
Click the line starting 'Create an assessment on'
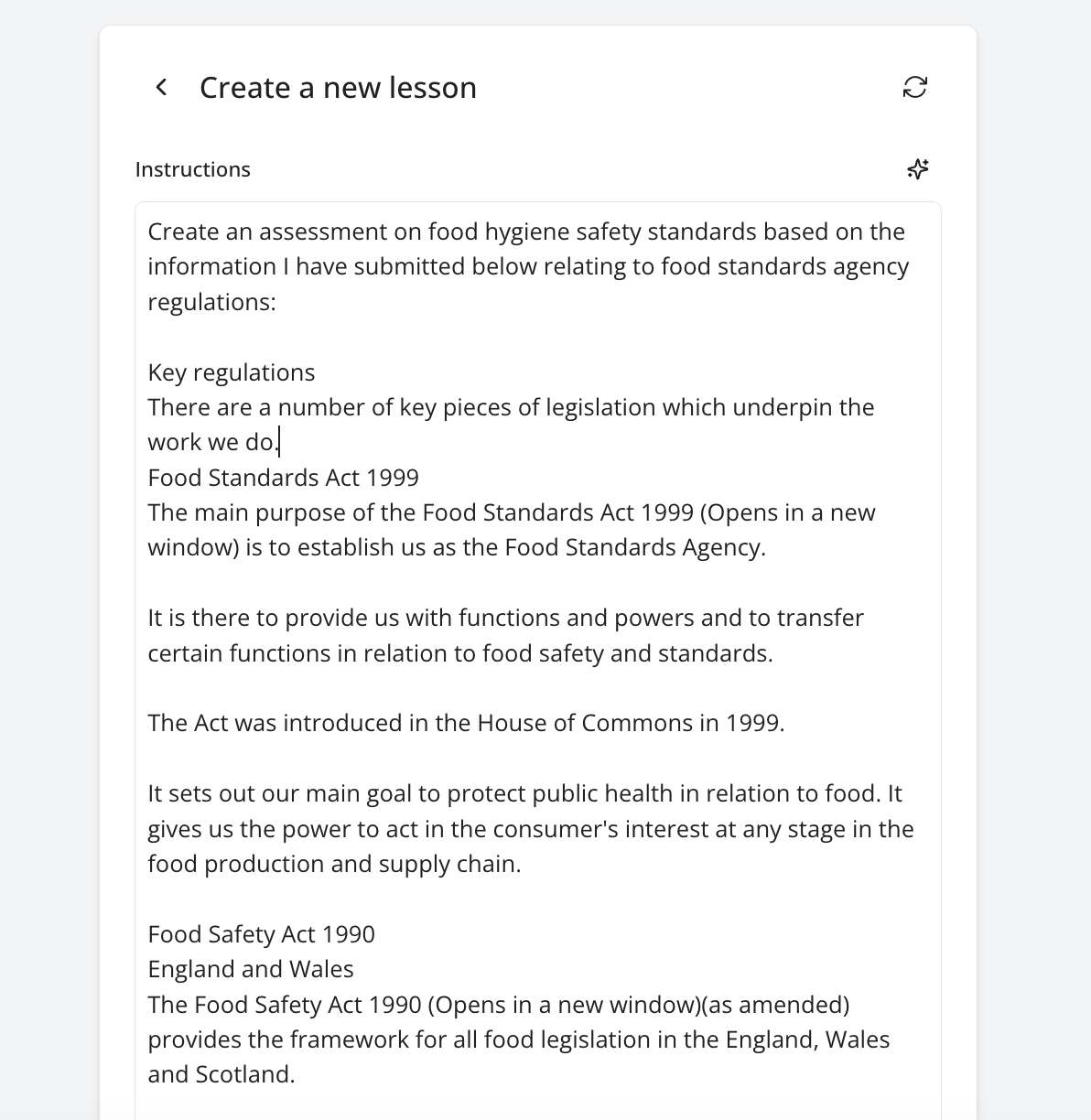coord(526,232)
